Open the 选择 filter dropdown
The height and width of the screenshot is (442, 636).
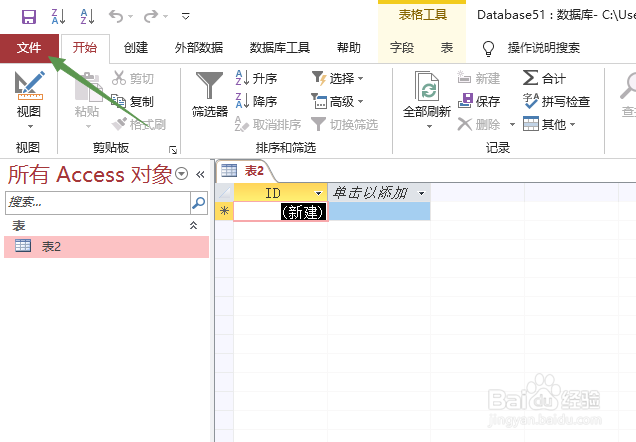click(x=337, y=78)
